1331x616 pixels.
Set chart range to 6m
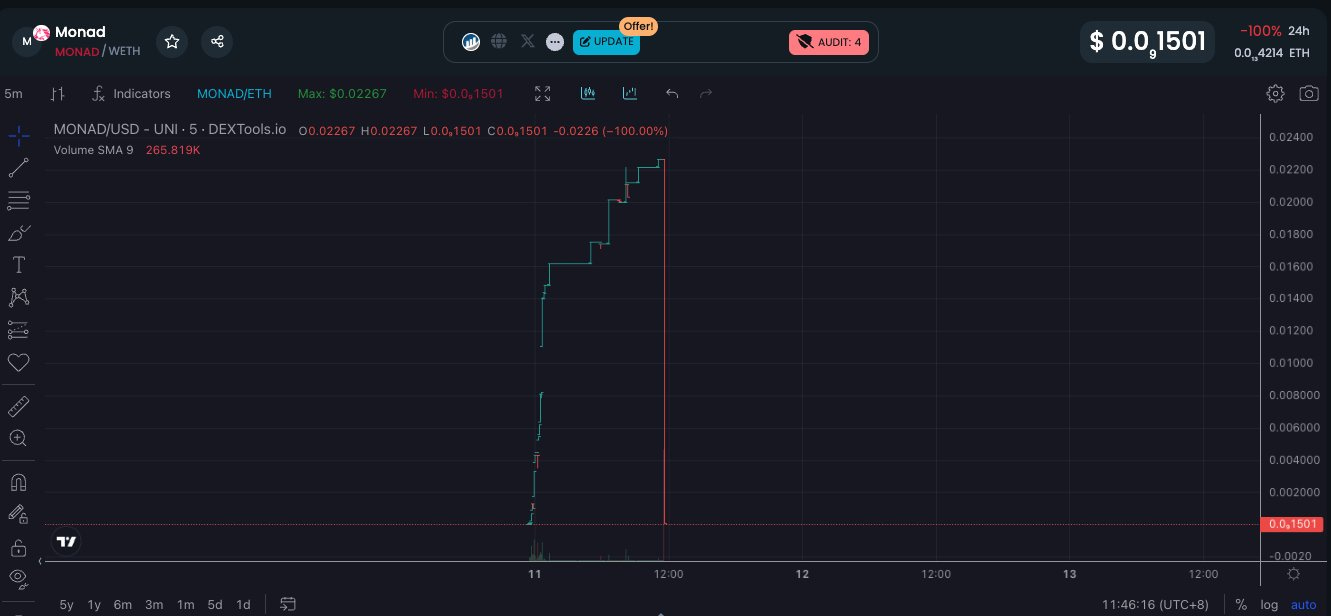122,604
